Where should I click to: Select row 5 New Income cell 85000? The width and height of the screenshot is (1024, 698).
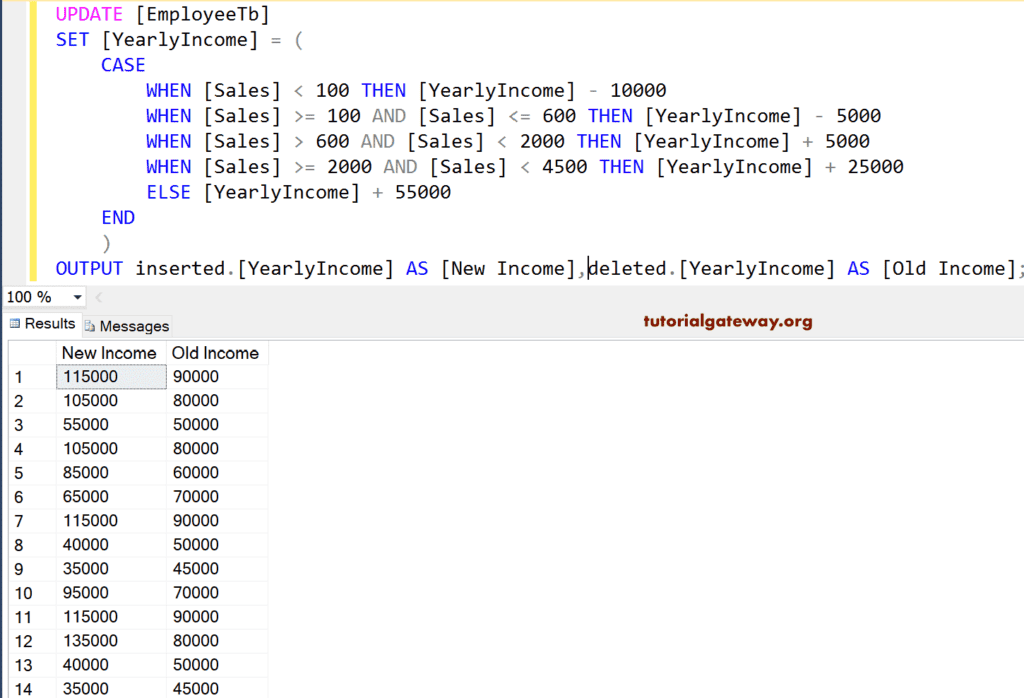point(111,473)
